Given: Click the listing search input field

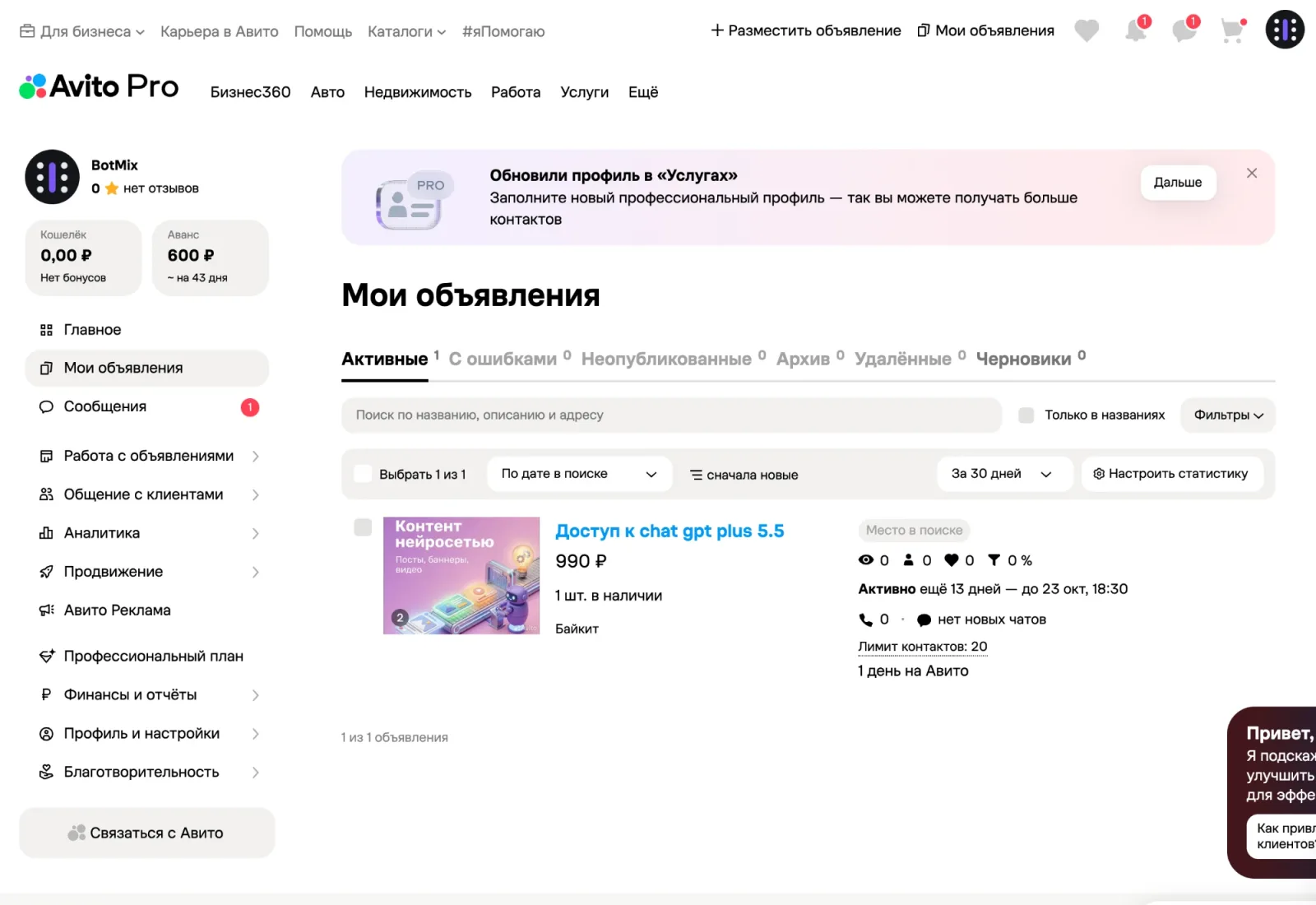Looking at the screenshot, I should click(671, 415).
